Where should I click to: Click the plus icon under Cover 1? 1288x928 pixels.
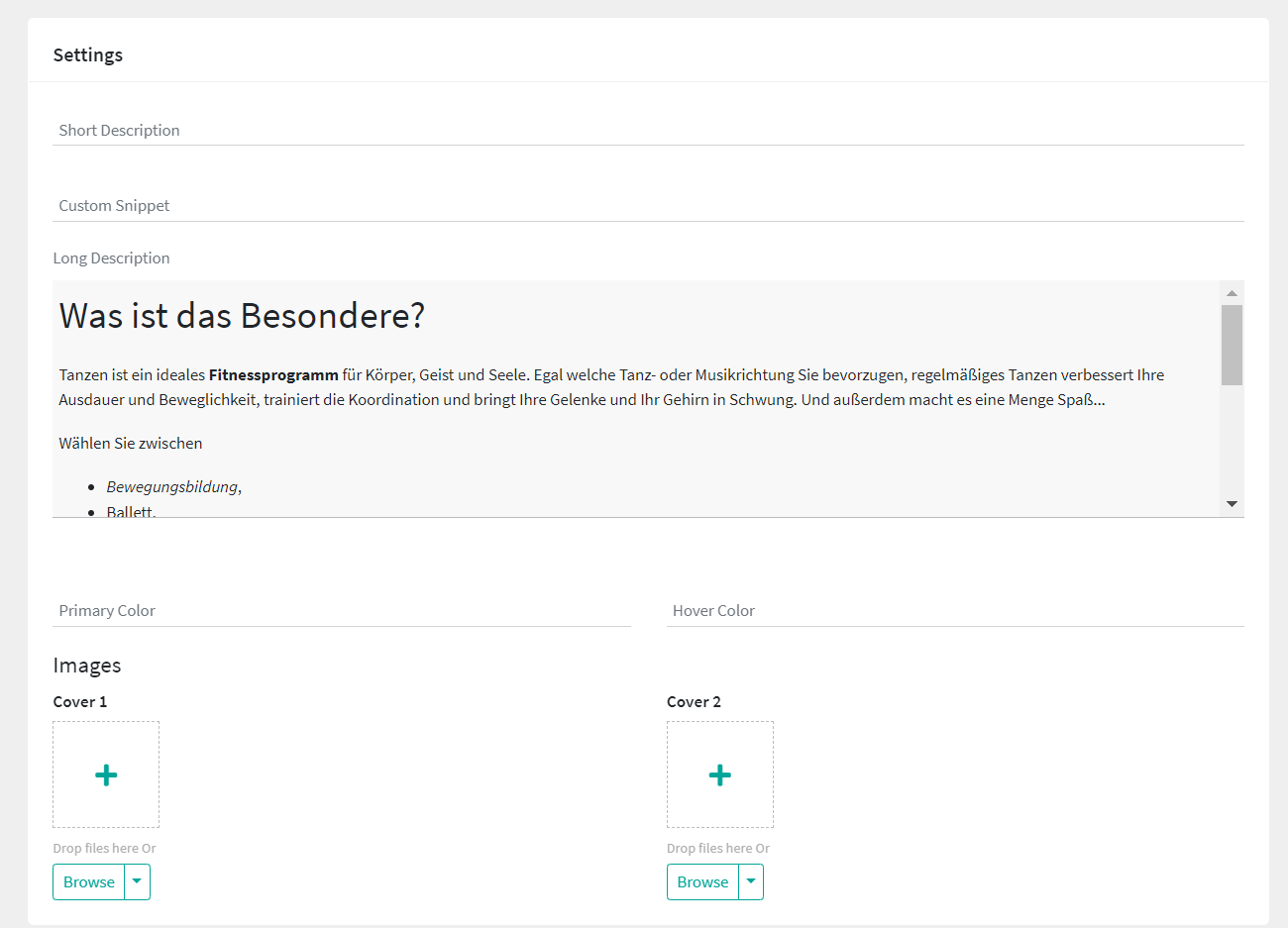click(106, 774)
